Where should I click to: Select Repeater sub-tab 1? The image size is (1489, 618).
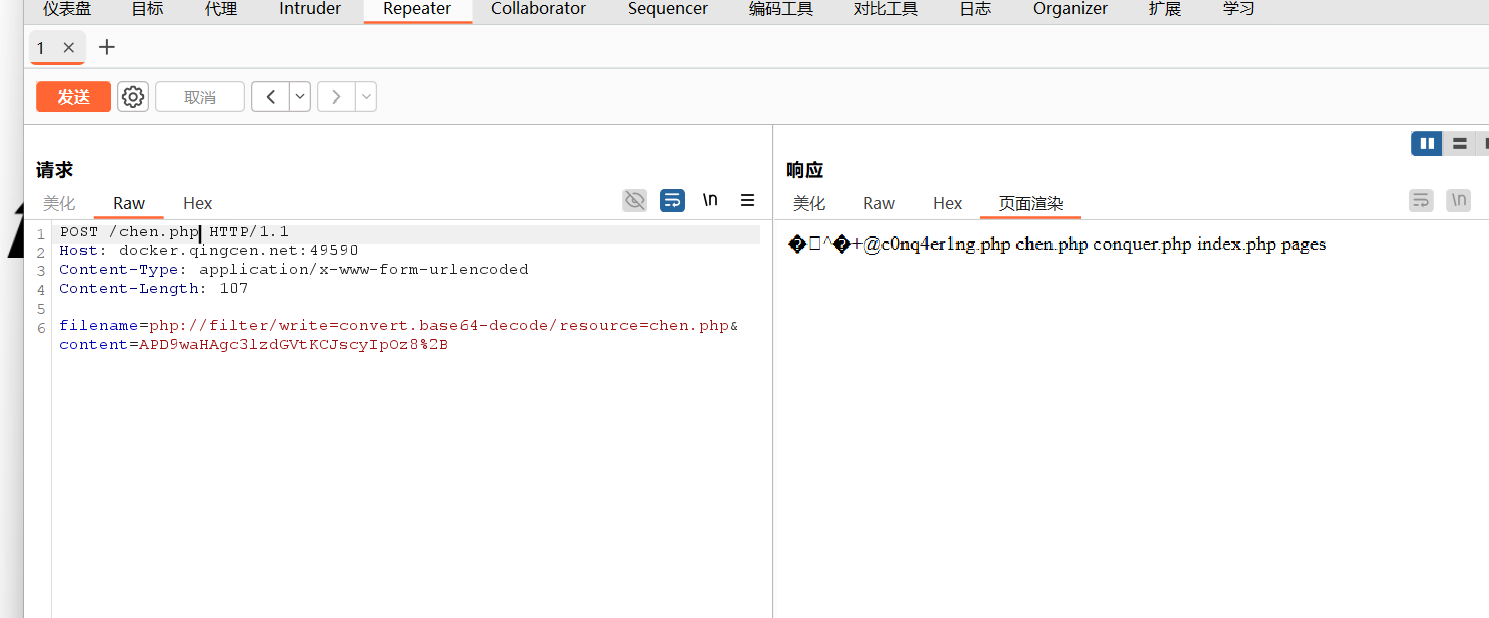41,48
